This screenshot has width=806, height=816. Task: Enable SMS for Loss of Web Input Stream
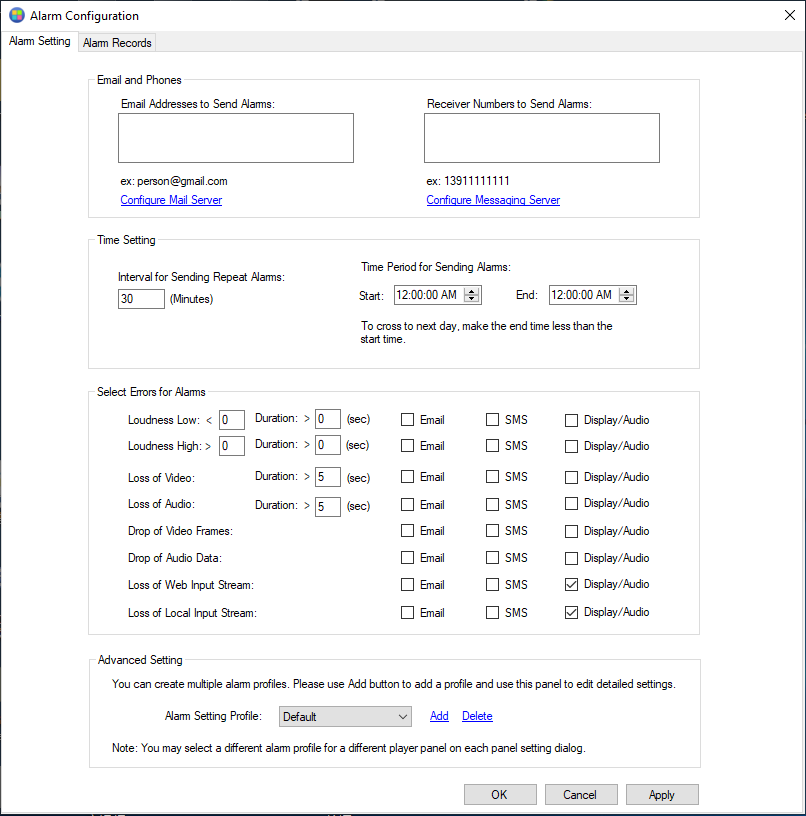coord(492,584)
